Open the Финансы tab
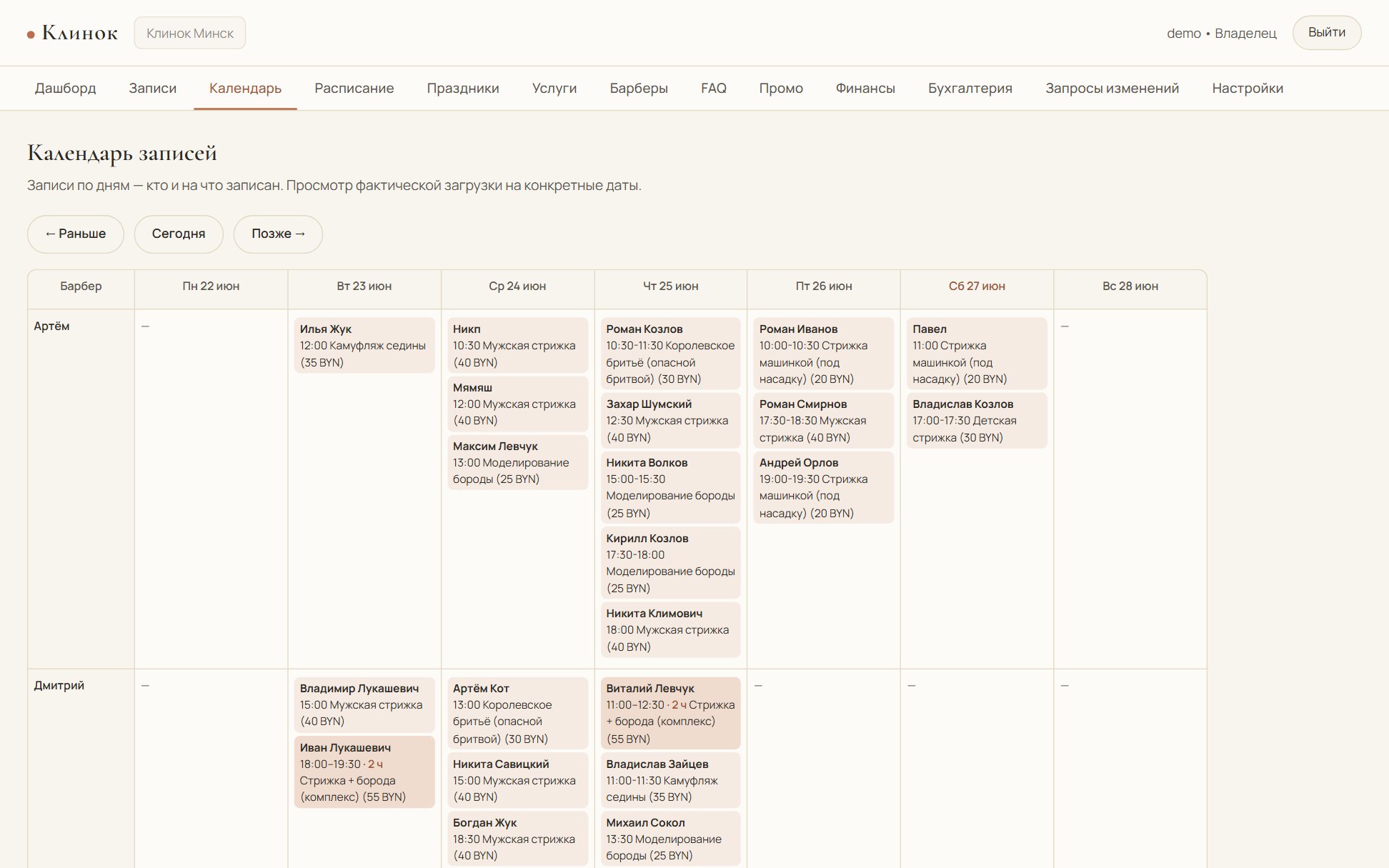 point(865,89)
